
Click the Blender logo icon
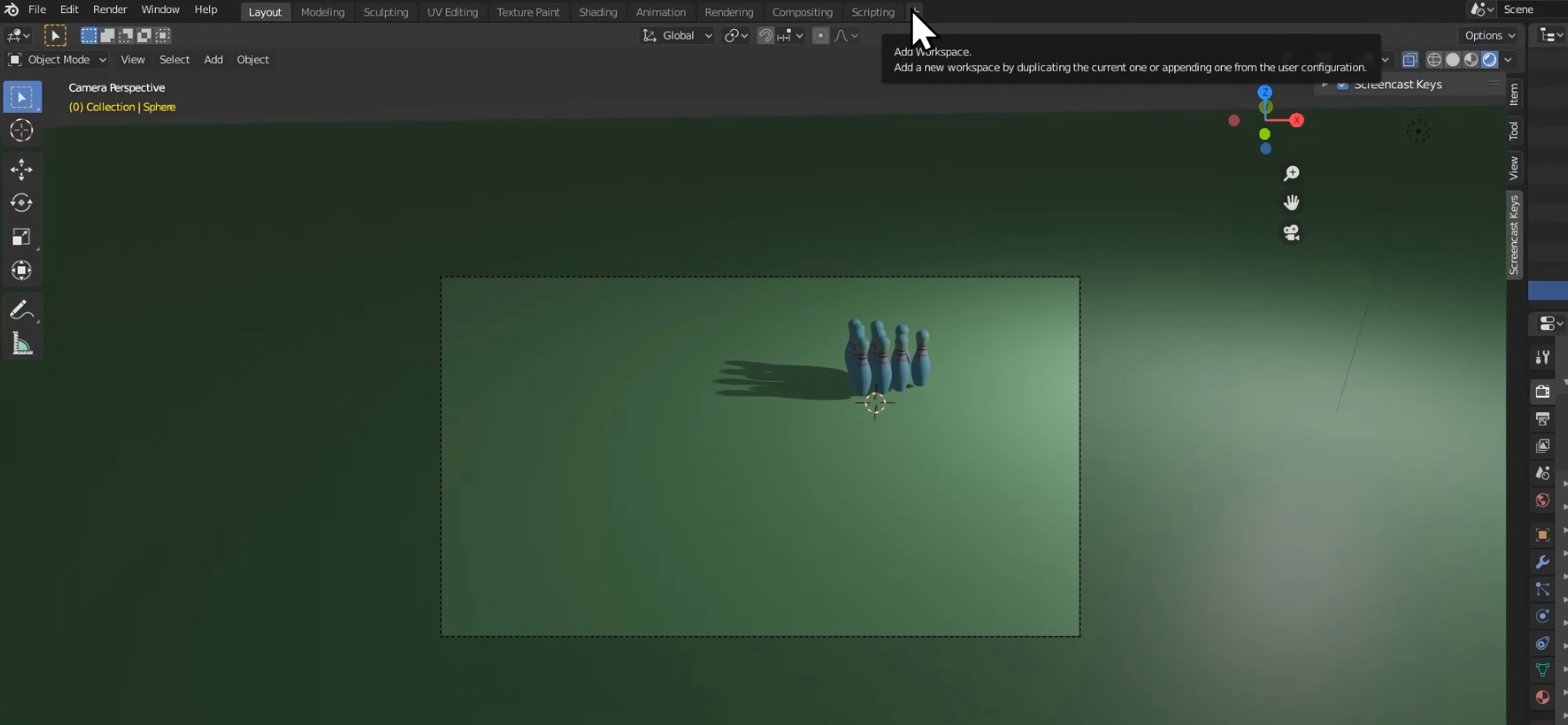click(x=11, y=10)
